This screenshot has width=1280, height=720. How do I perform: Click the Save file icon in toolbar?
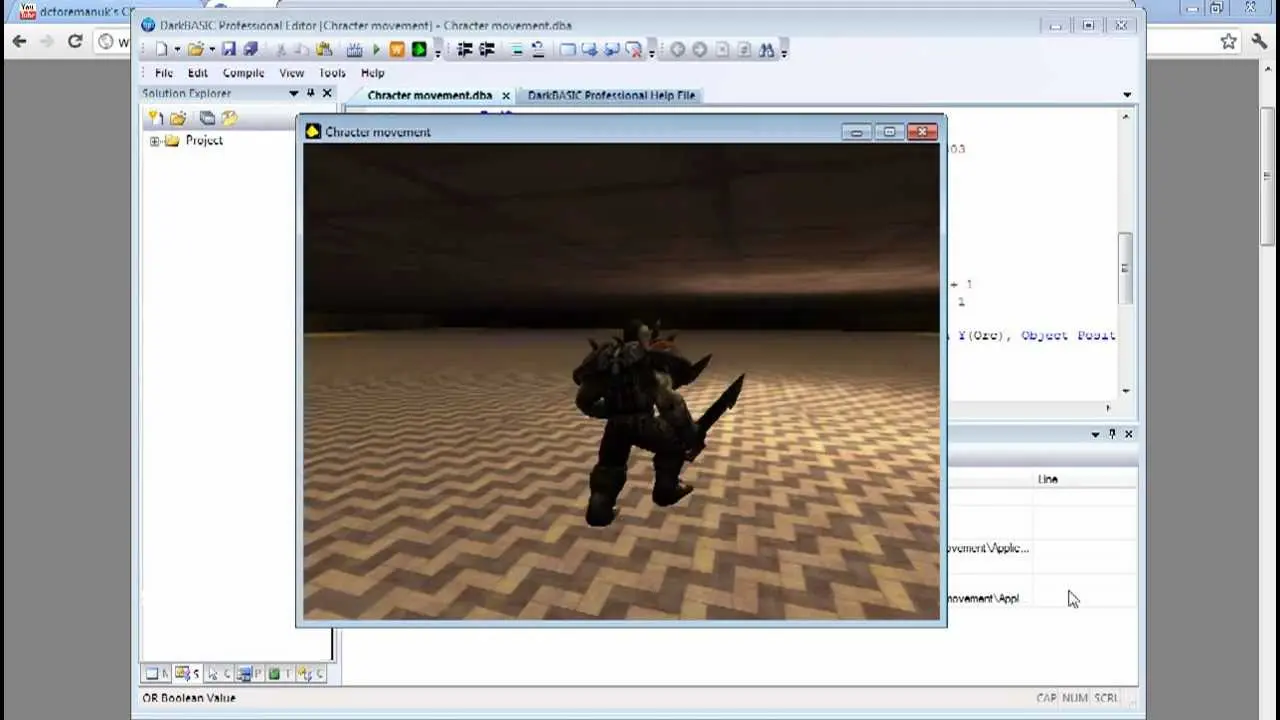[229, 49]
